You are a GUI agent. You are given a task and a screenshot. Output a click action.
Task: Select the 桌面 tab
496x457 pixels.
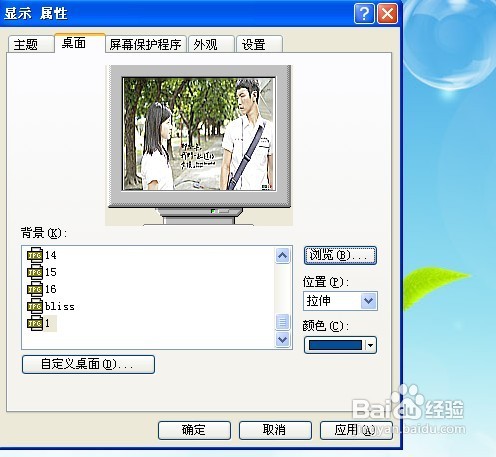[80, 43]
